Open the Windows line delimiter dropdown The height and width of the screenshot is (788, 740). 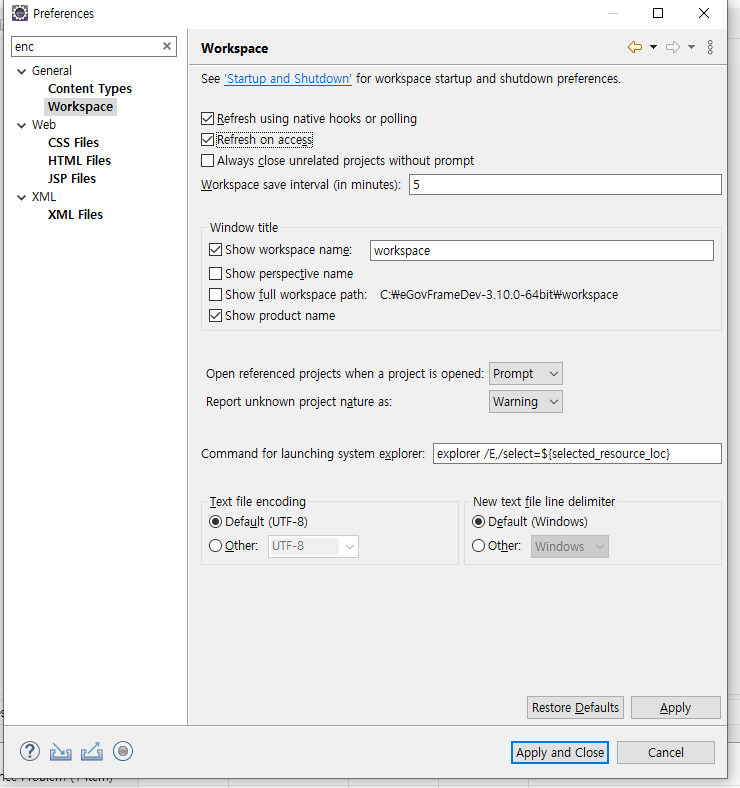click(570, 546)
